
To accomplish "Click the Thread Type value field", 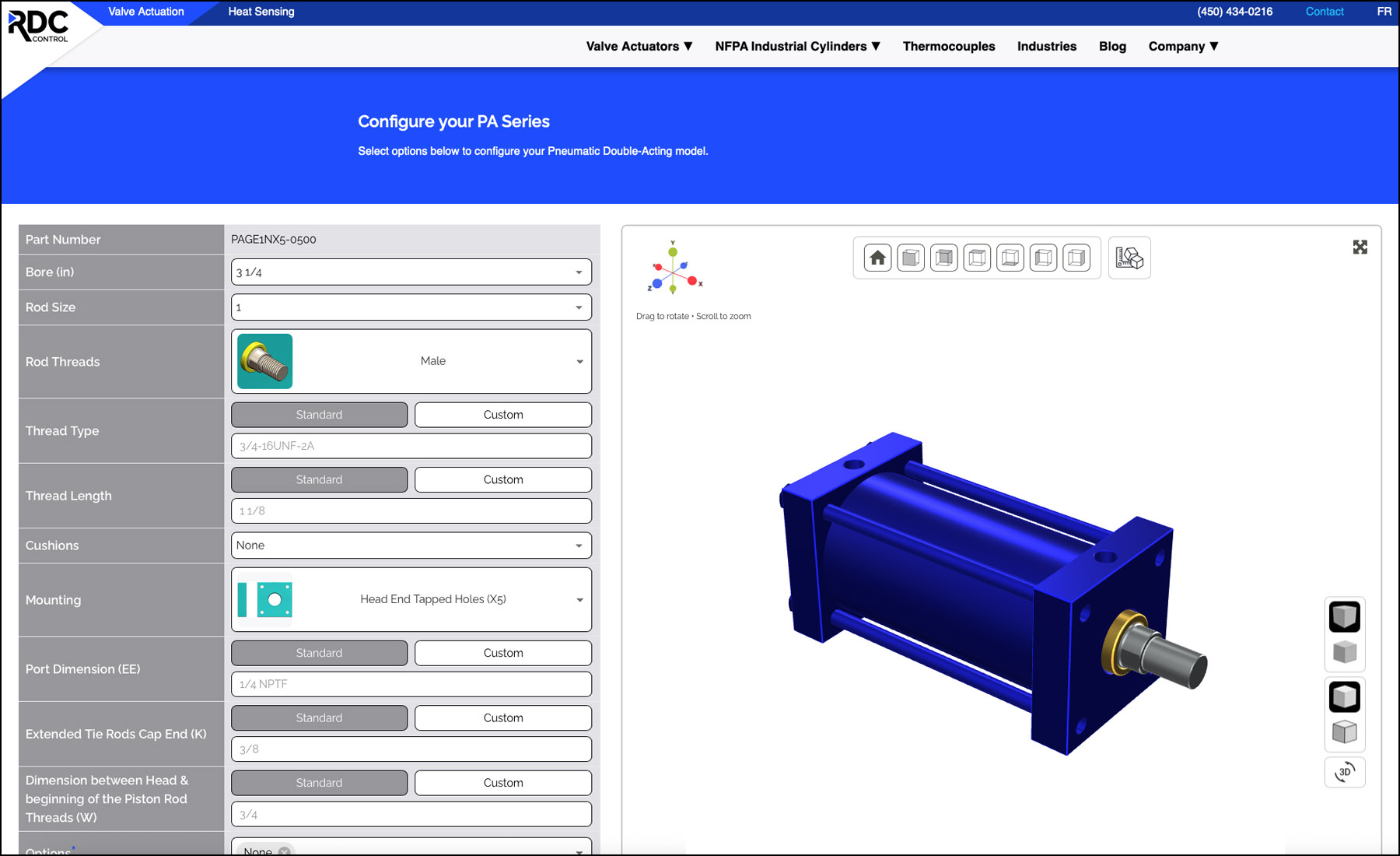I will click(411, 446).
